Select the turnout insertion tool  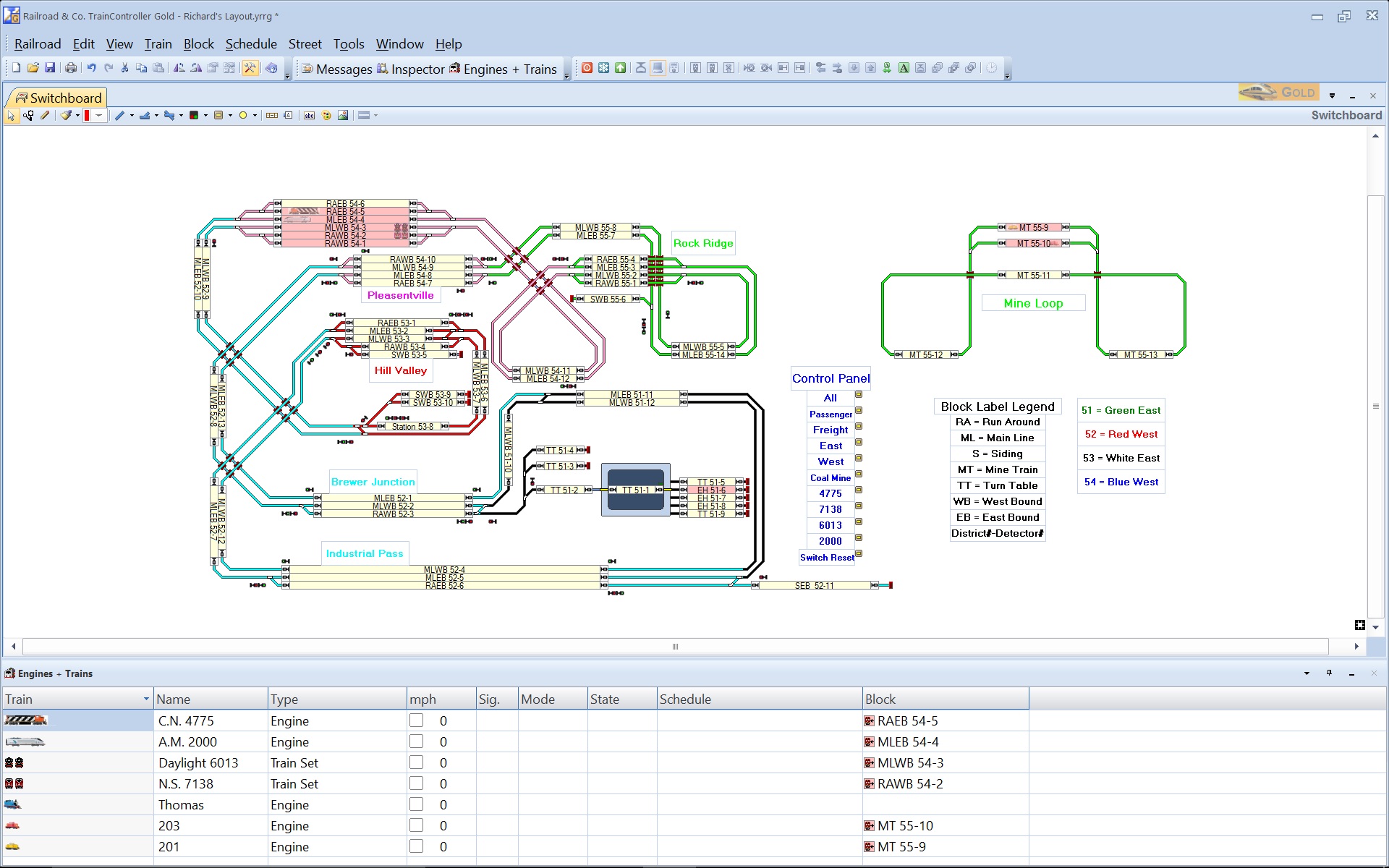coord(145,115)
